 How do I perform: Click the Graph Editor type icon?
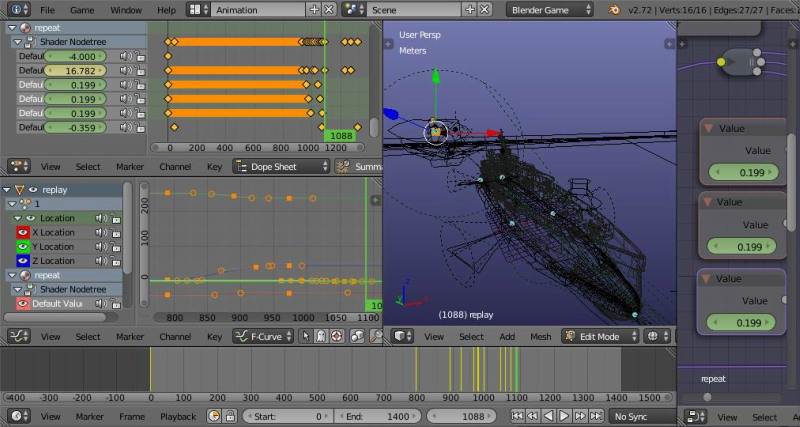14,337
